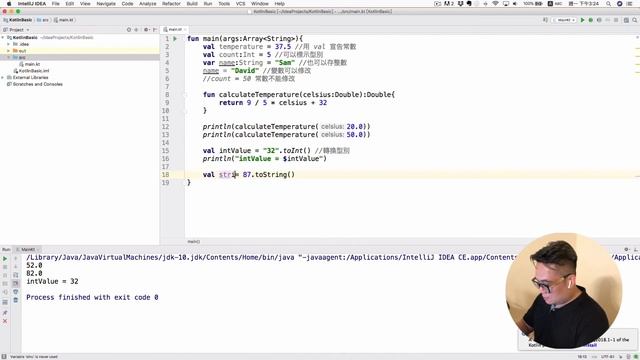Open the Run panel settings gear
Image resolution: width=640 pixels, height=360 pixels.
pos(627,249)
